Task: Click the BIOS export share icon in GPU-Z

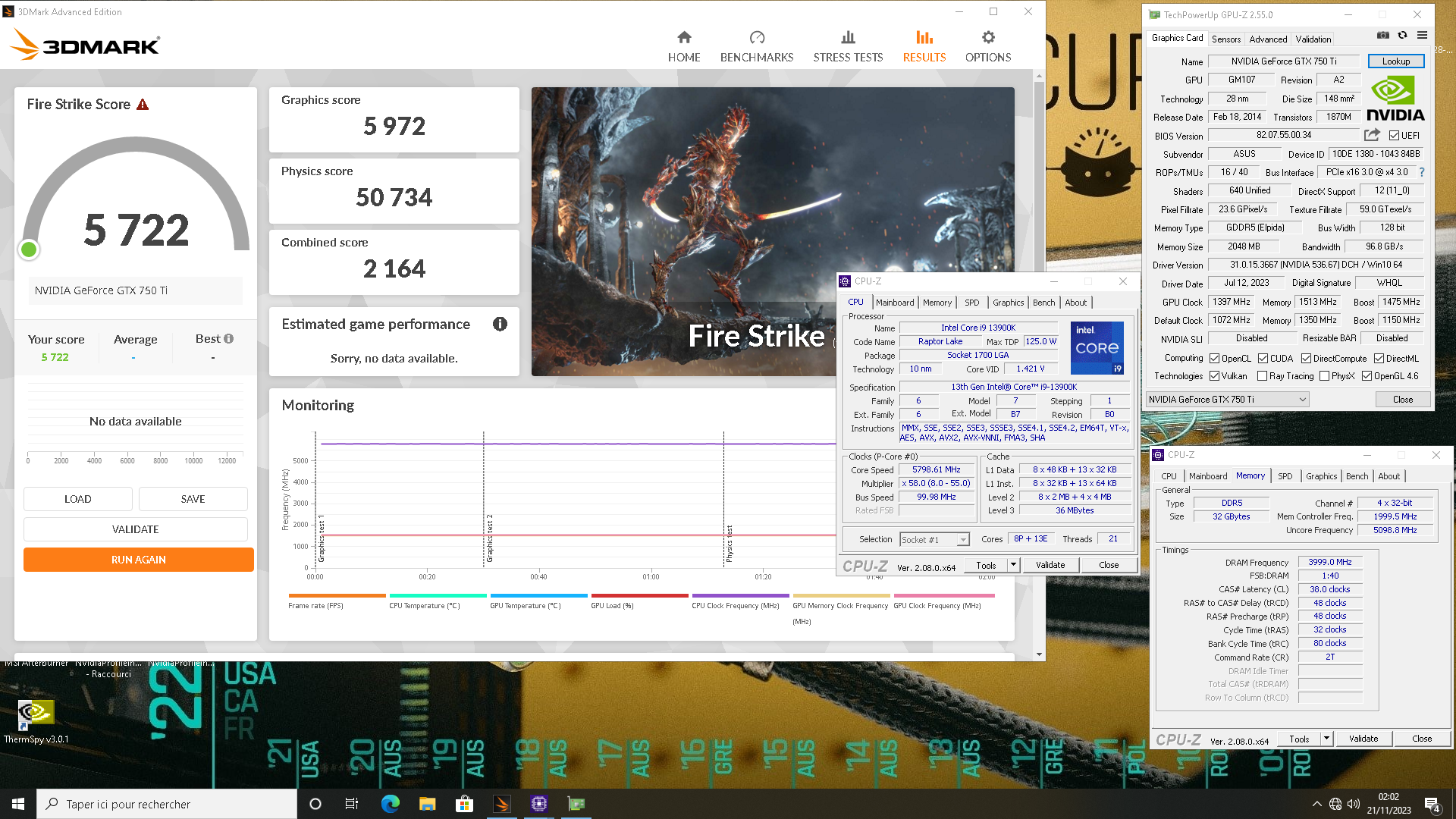Action: pyautogui.click(x=1372, y=135)
